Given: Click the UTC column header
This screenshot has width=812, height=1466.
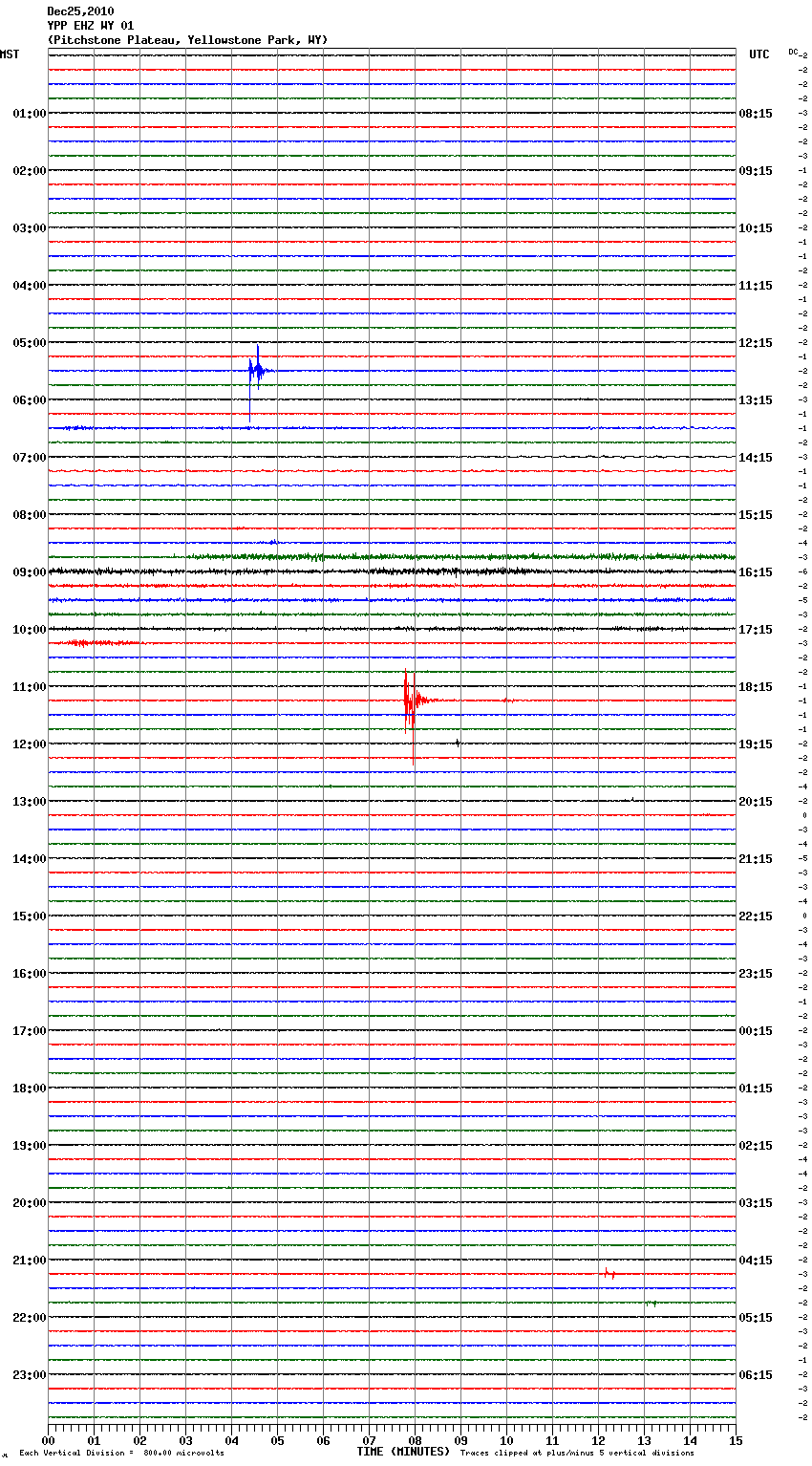Looking at the screenshot, I should click(759, 54).
